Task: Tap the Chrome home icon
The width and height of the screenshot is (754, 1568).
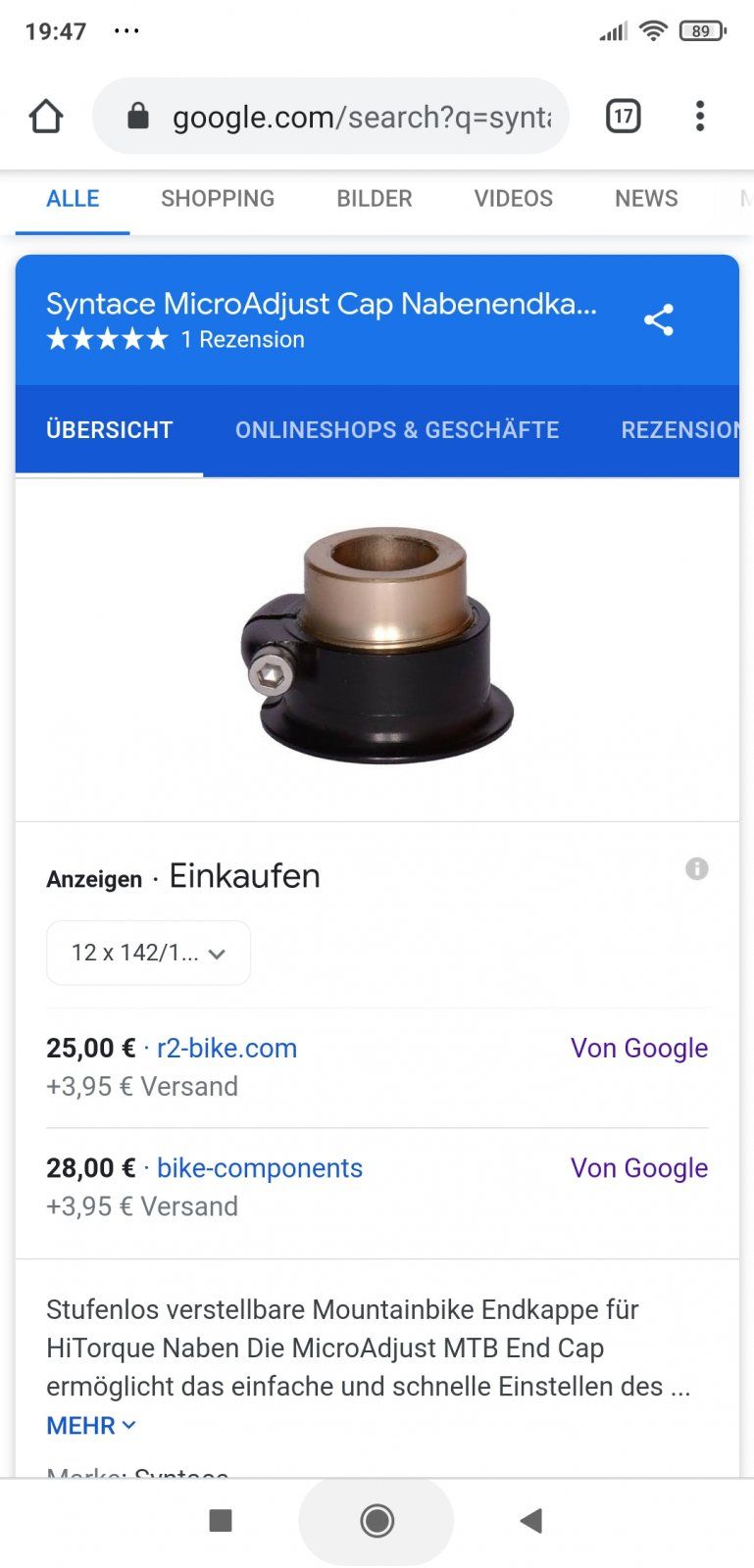Action: pos(46,117)
